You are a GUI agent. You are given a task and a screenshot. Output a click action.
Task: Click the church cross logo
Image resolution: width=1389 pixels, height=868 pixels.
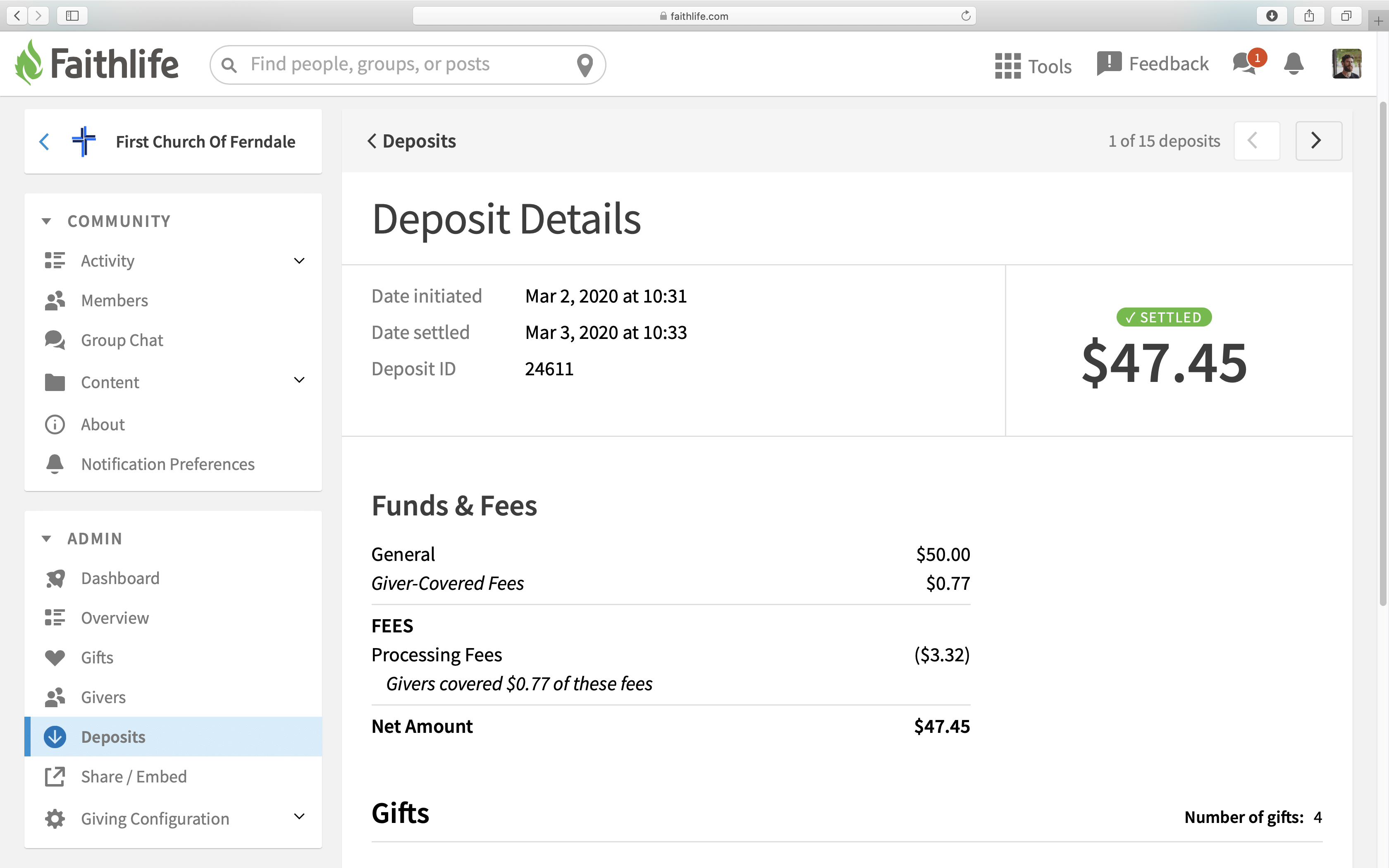coord(84,141)
